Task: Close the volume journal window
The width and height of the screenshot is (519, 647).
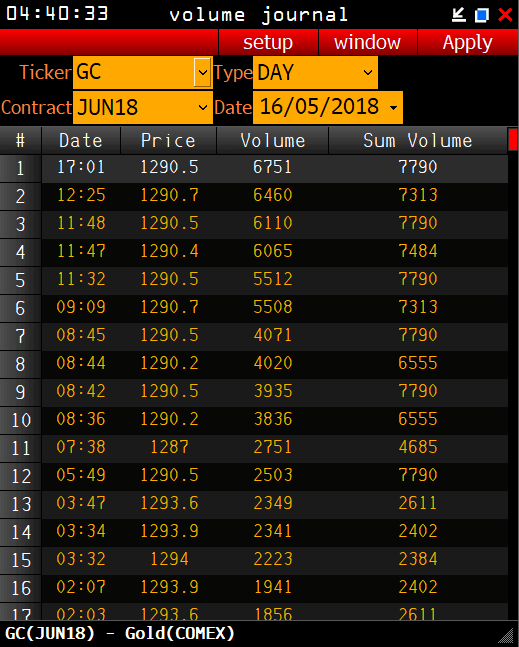Action: tap(505, 15)
